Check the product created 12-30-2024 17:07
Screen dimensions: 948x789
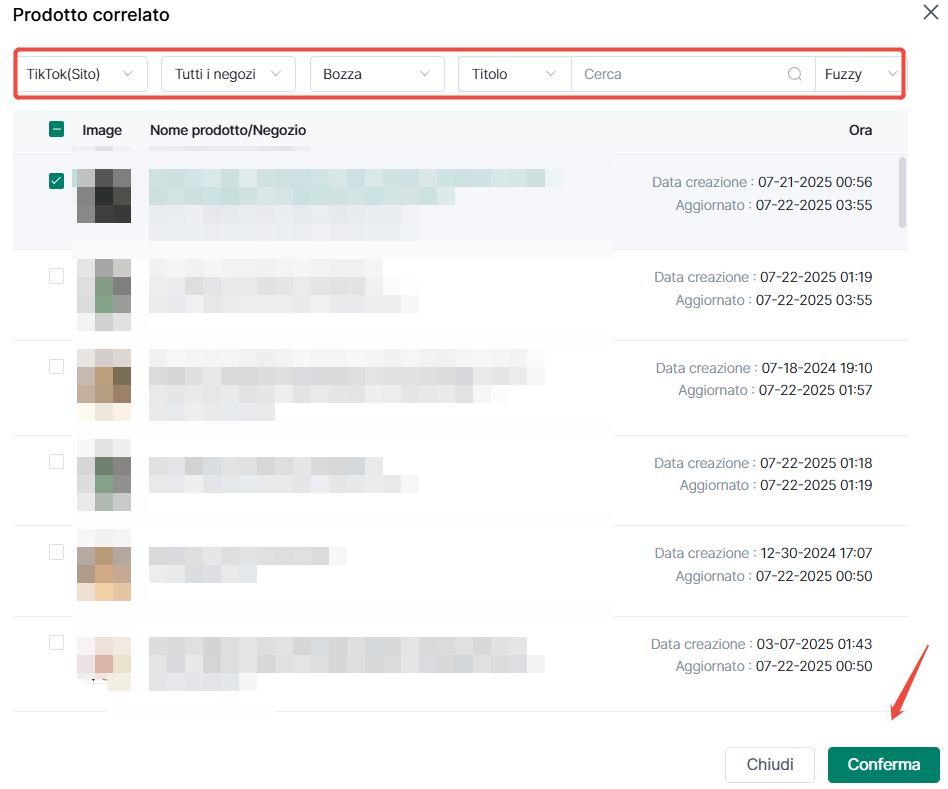tap(56, 552)
